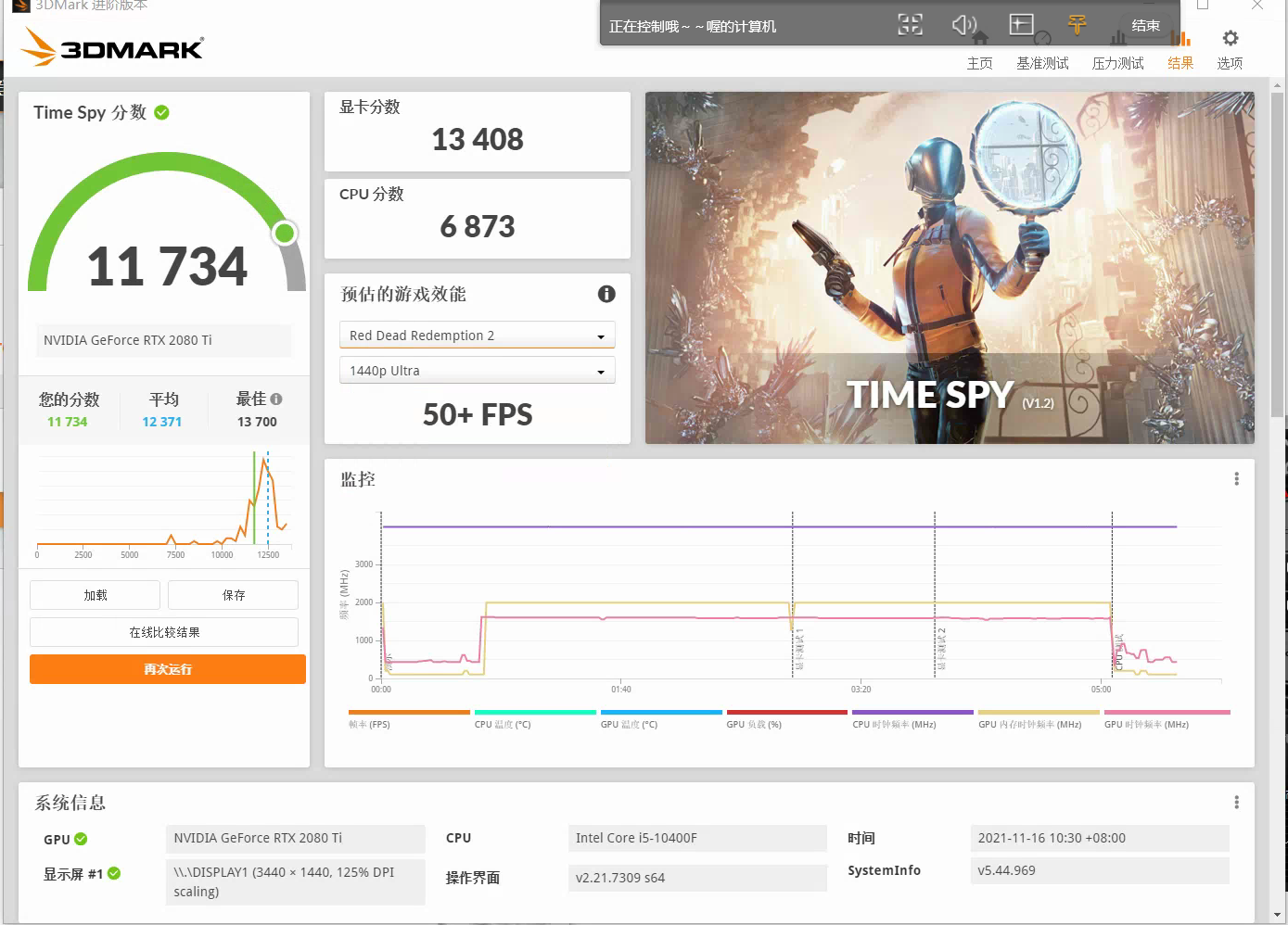
Task: Toggle the 帧率 (FPS) orange legend
Action: tap(409, 720)
